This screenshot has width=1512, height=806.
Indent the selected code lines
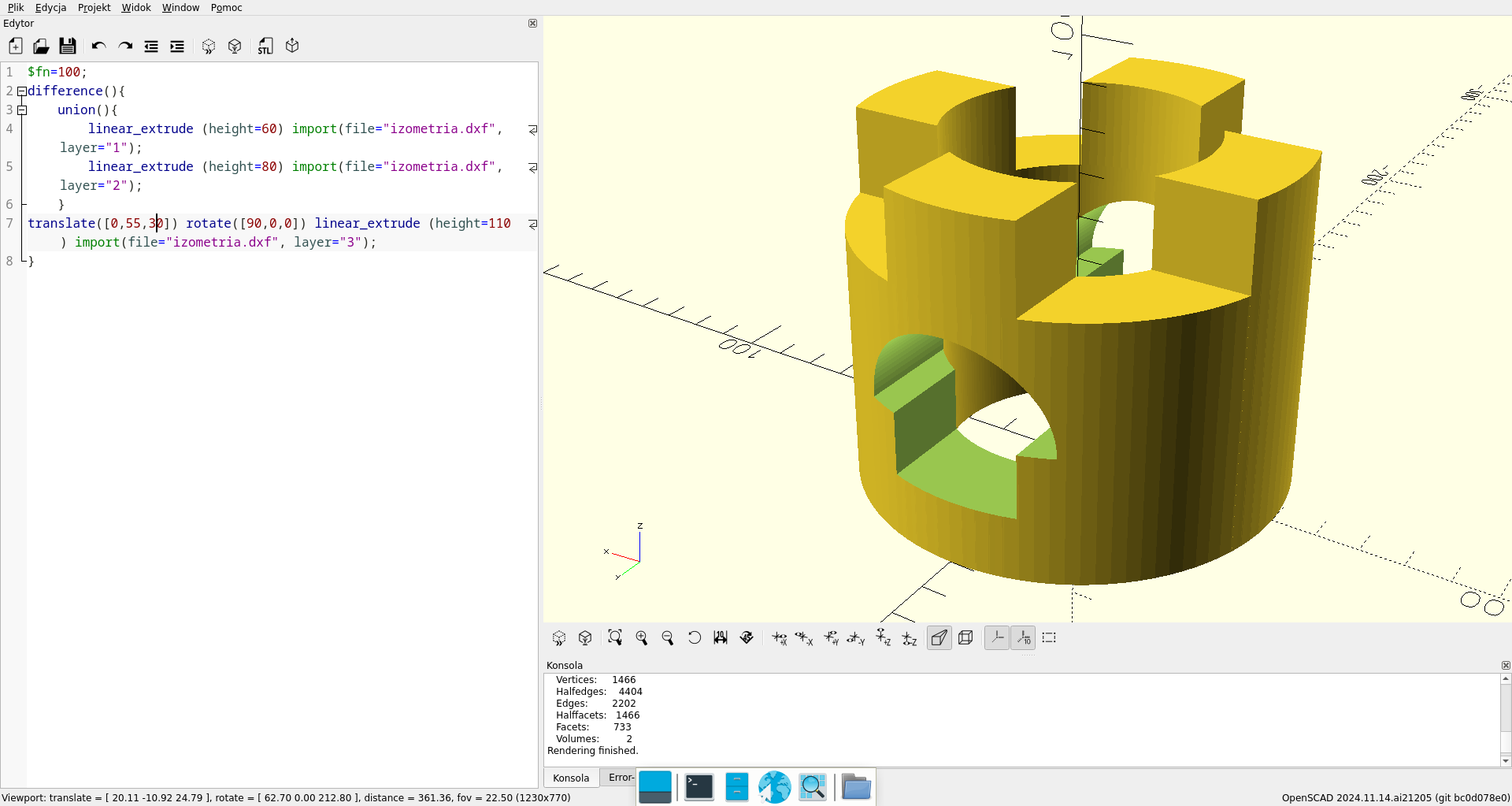click(x=177, y=46)
